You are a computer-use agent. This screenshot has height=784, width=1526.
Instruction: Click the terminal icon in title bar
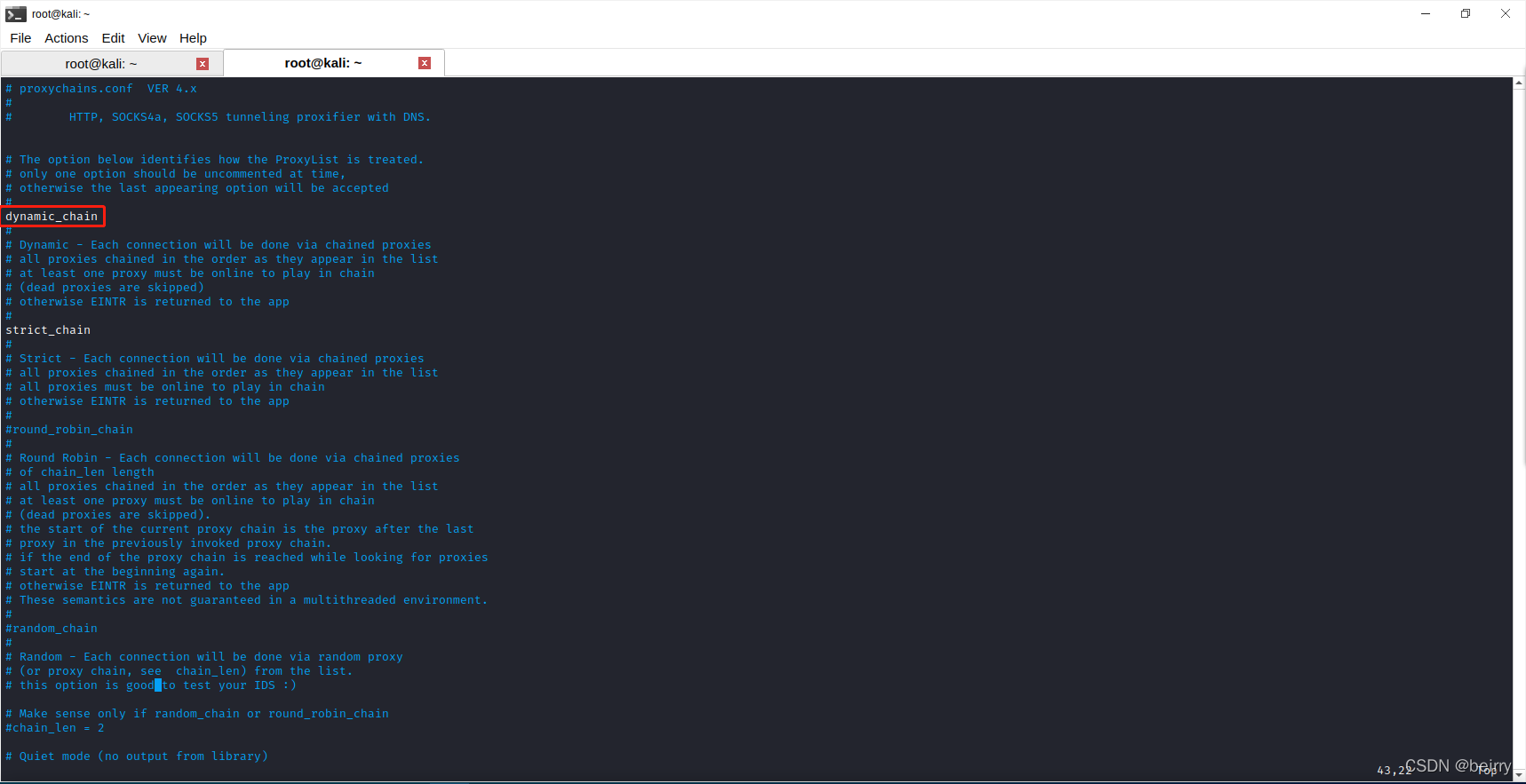click(16, 14)
